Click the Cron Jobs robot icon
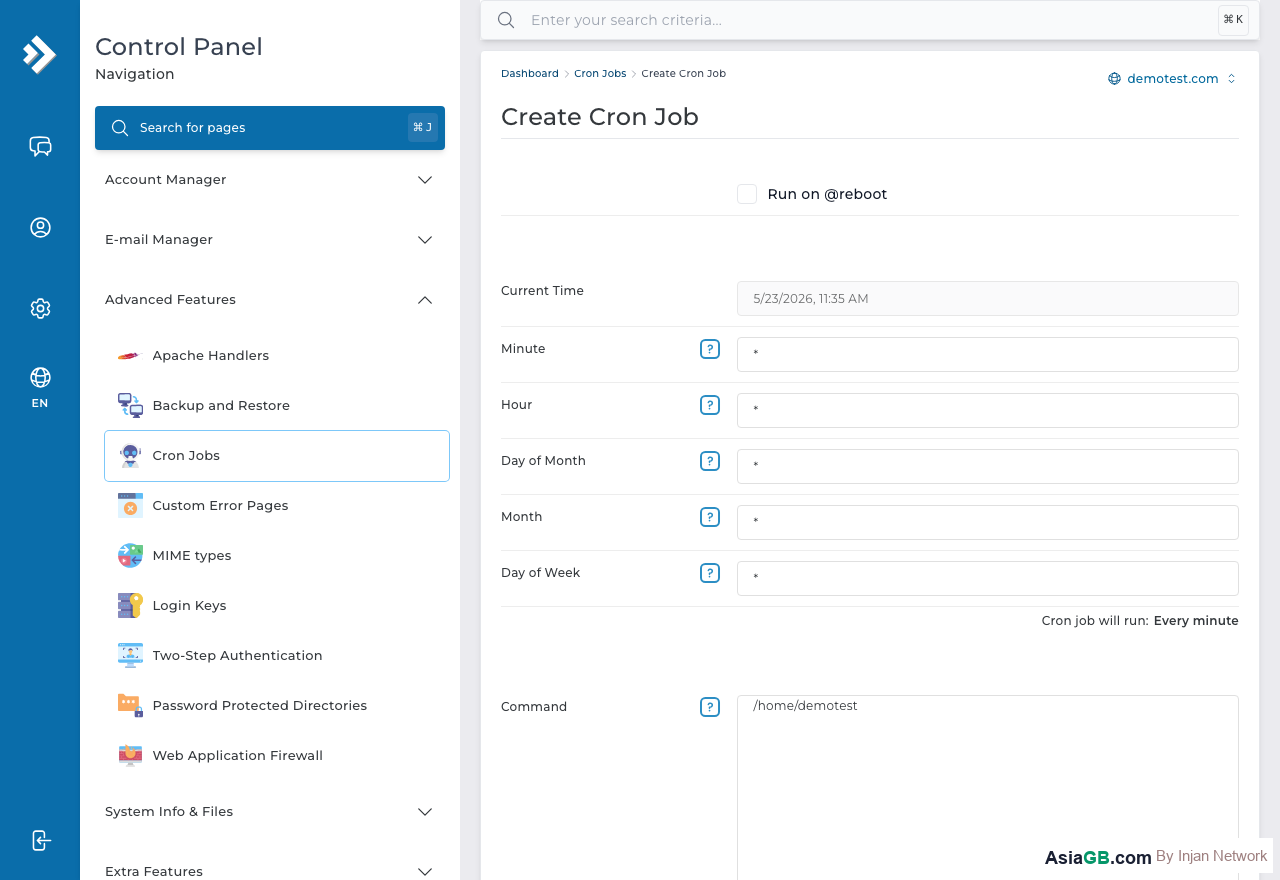Image resolution: width=1280 pixels, height=880 pixels. tap(130, 456)
